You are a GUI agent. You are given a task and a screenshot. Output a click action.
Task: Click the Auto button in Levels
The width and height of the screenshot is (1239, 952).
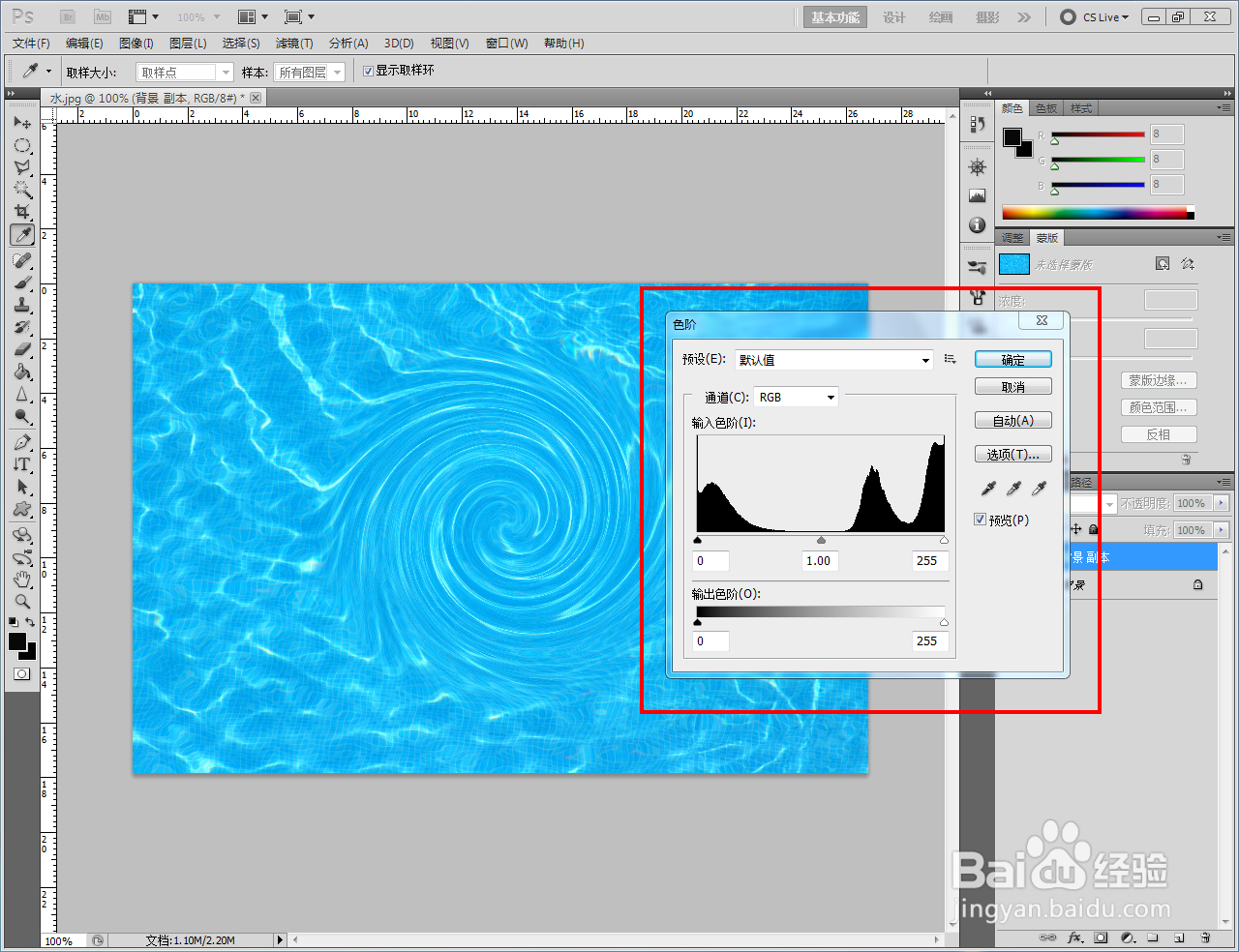pyautogui.click(x=1013, y=421)
